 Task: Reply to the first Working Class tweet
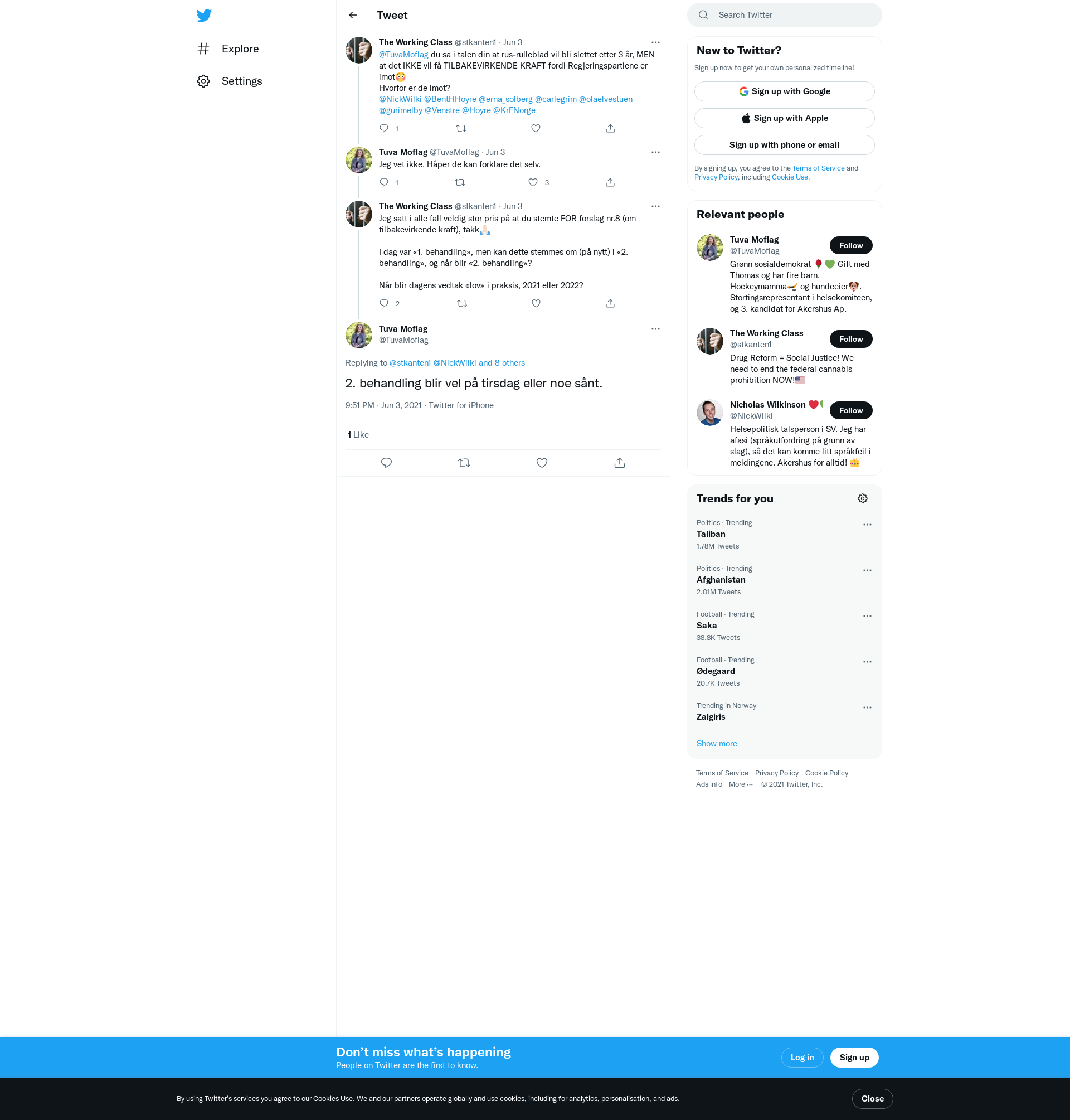coord(384,128)
